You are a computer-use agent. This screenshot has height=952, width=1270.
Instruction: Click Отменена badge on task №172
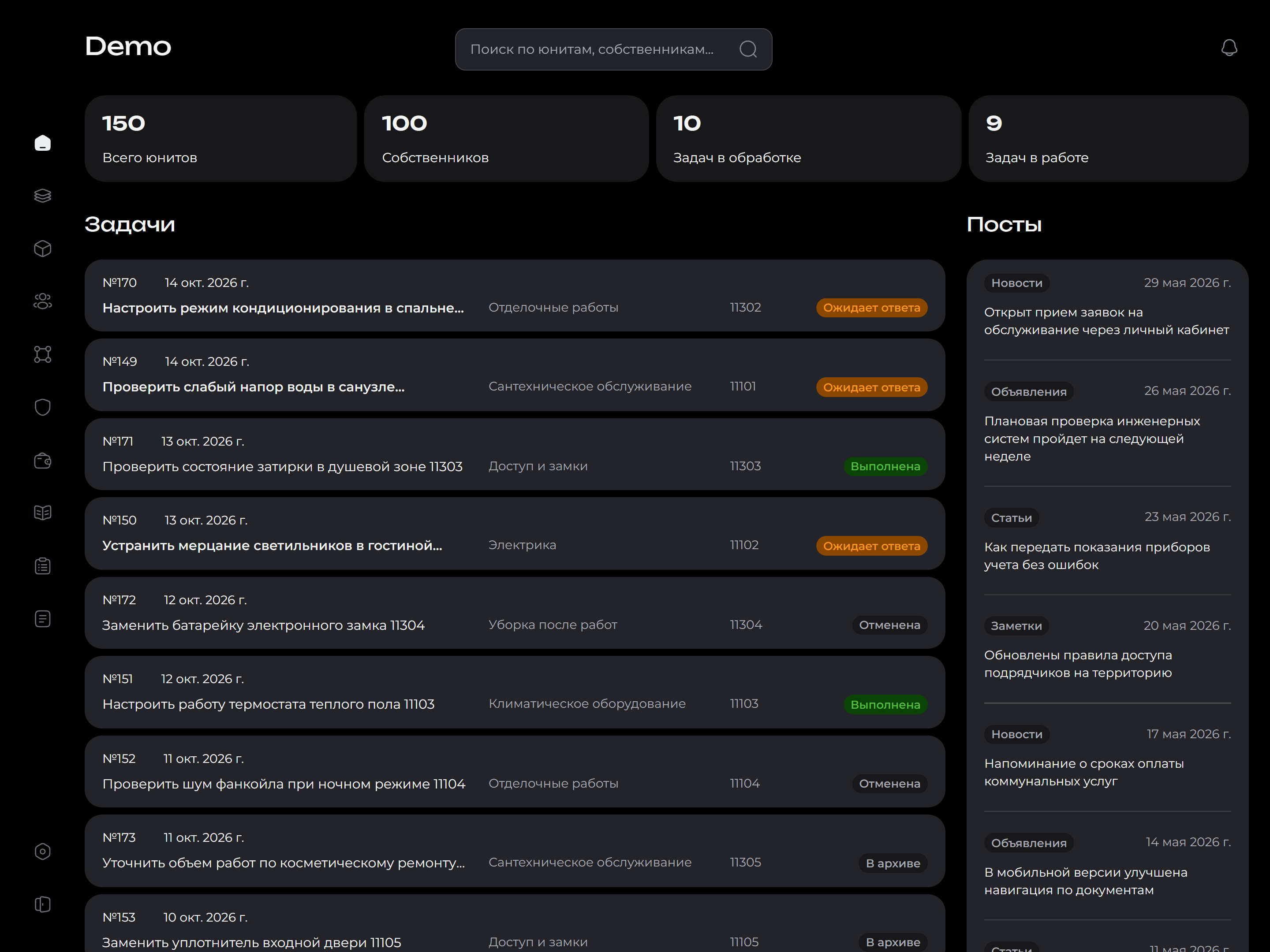coord(889,625)
